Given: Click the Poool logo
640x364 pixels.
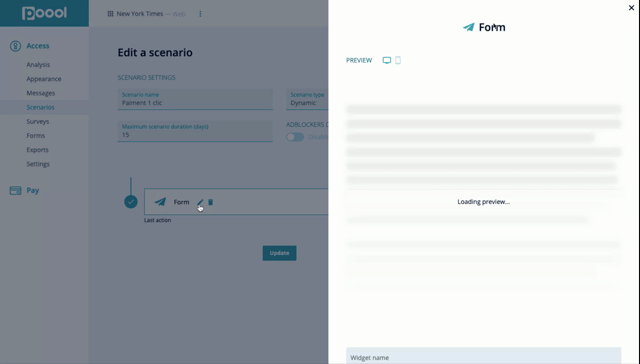Looking at the screenshot, I should 44,13.
